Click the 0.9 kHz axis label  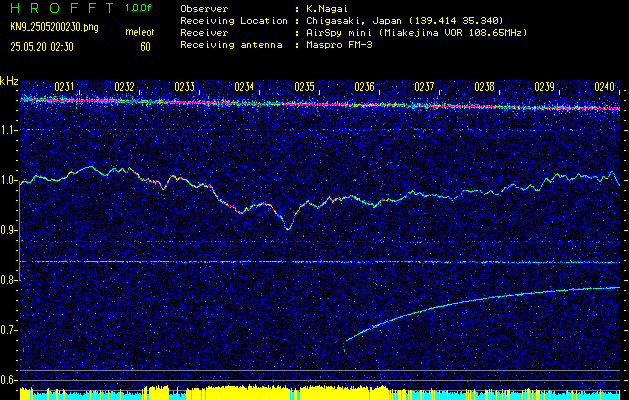8,230
